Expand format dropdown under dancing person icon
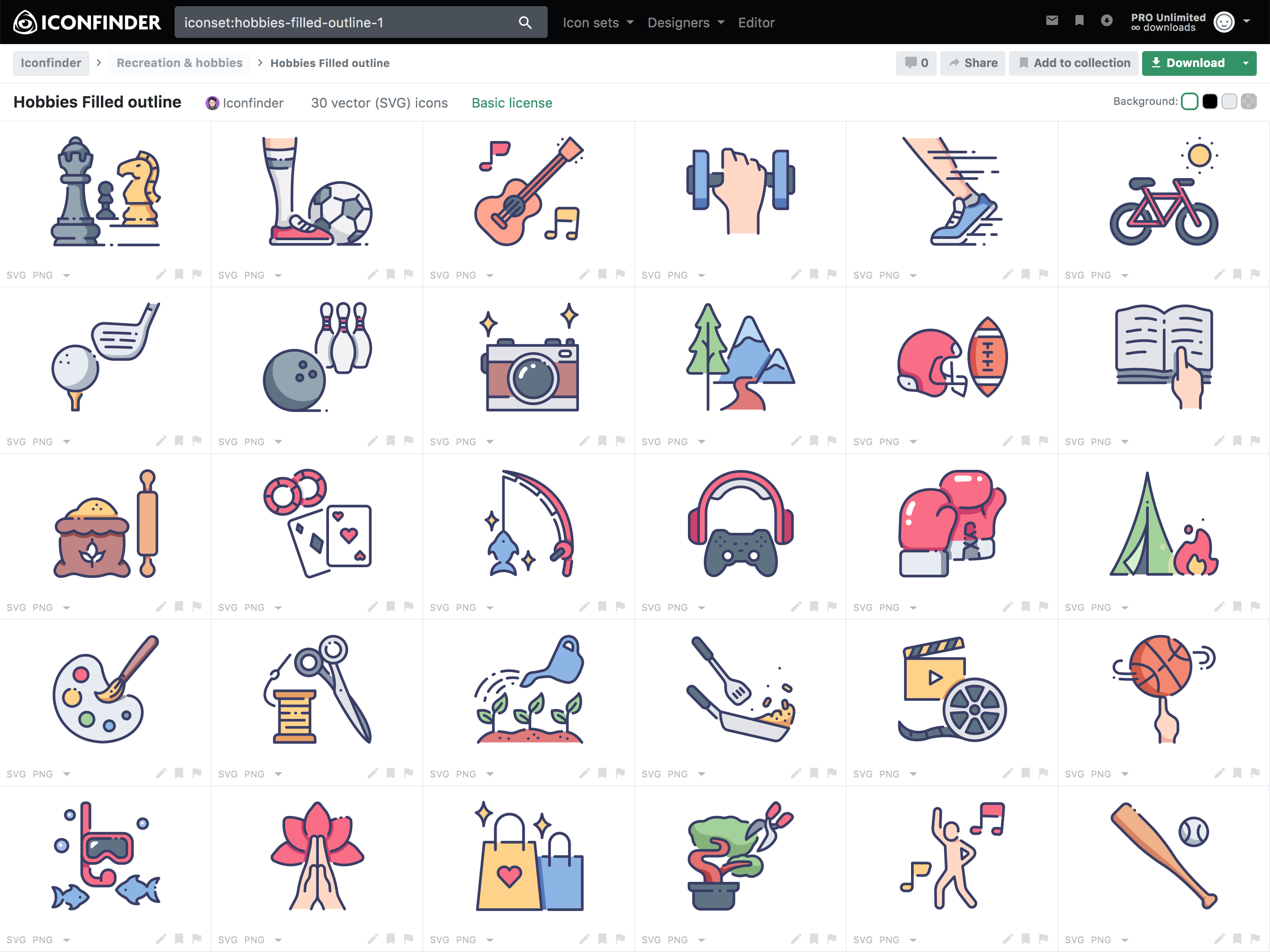The height and width of the screenshot is (952, 1270). [913, 940]
